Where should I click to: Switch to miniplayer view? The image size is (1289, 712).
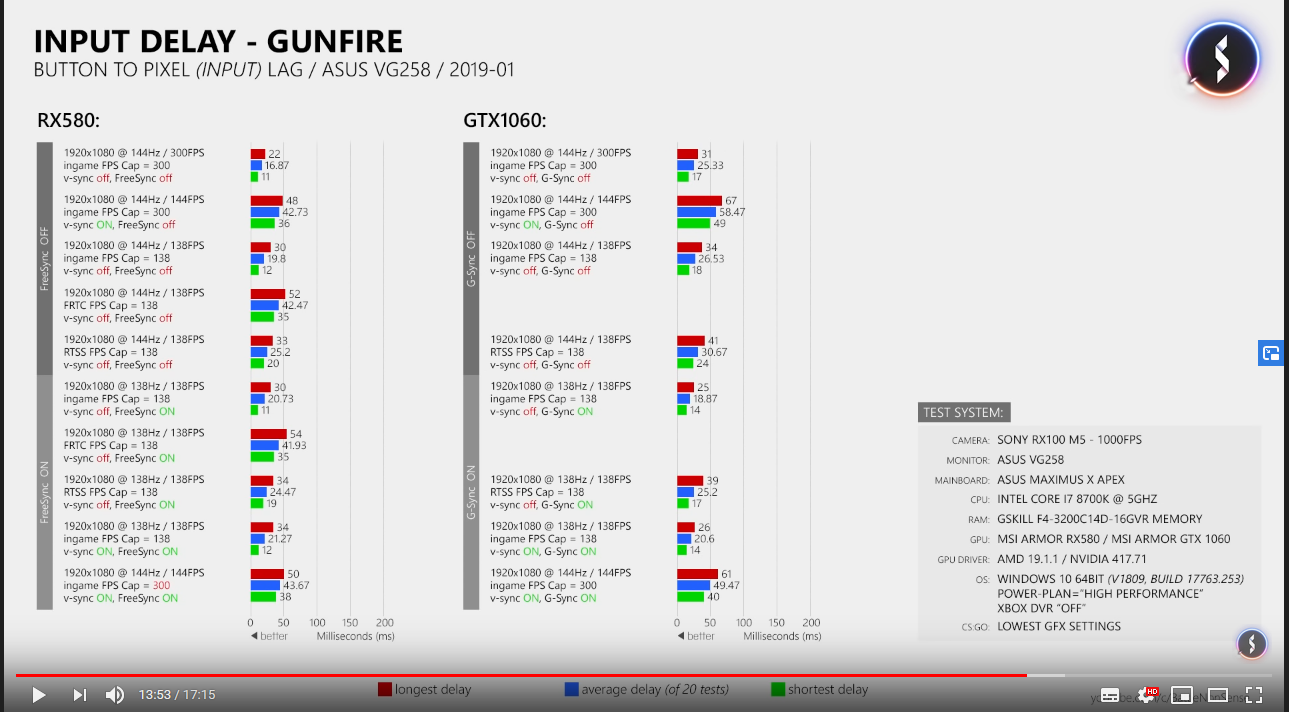[1182, 695]
